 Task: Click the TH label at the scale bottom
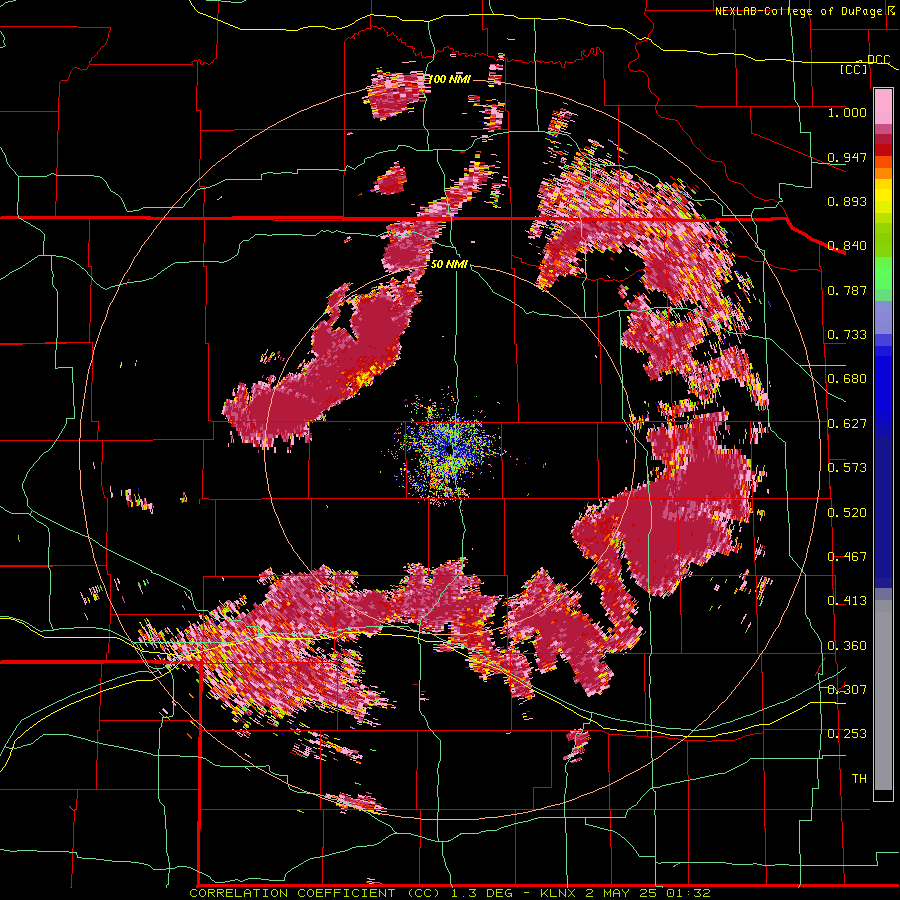(x=859, y=779)
